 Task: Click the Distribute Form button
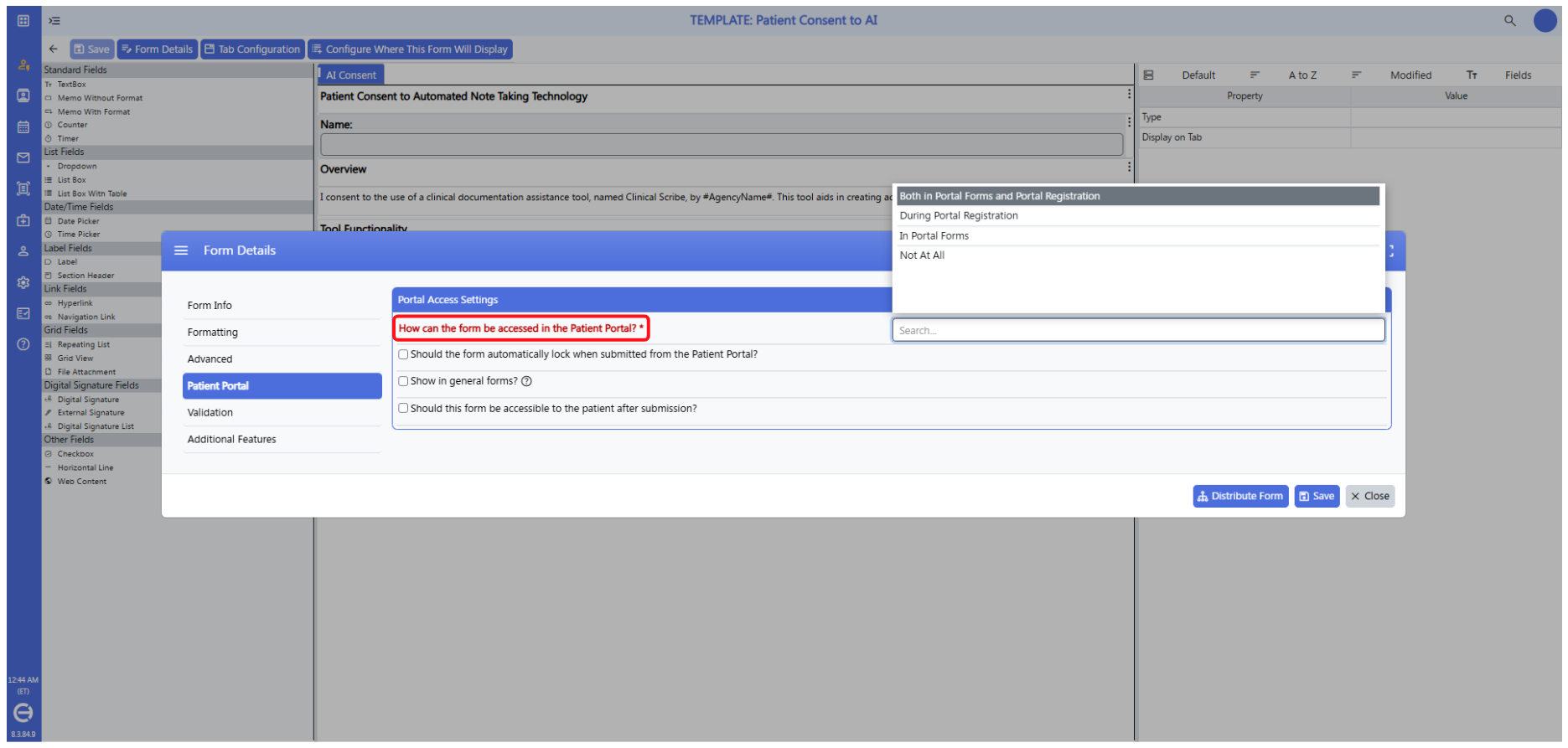pyautogui.click(x=1239, y=497)
